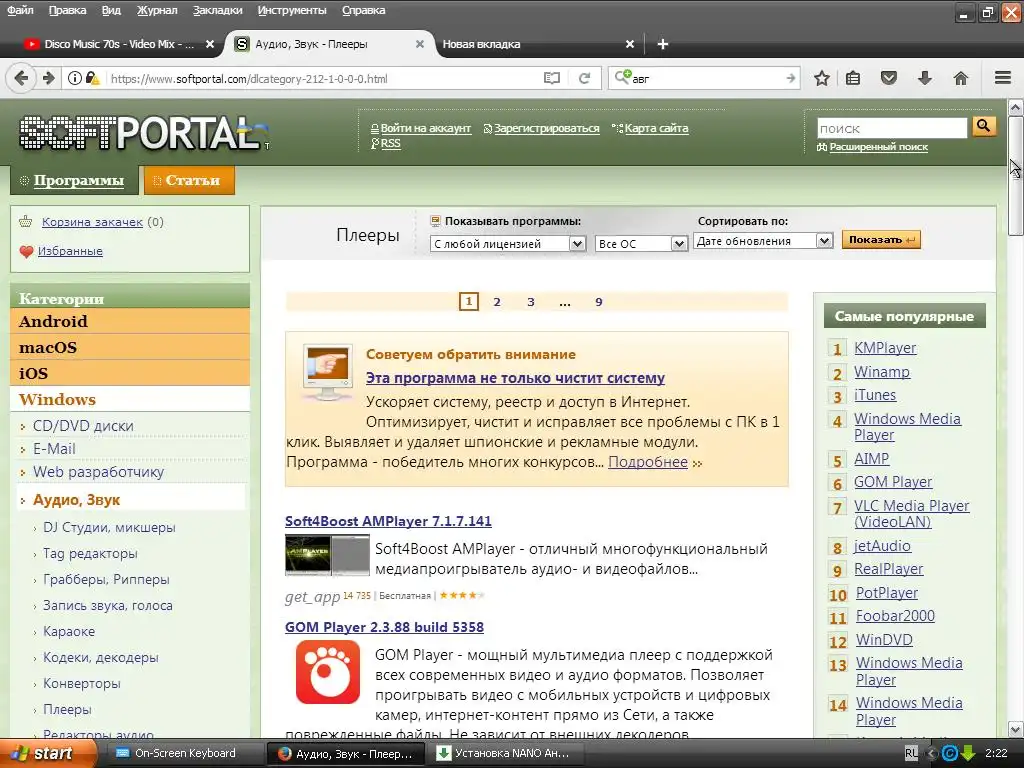Collapse the Аудио, Звук category
The image size is (1024, 768).
(x=76, y=500)
